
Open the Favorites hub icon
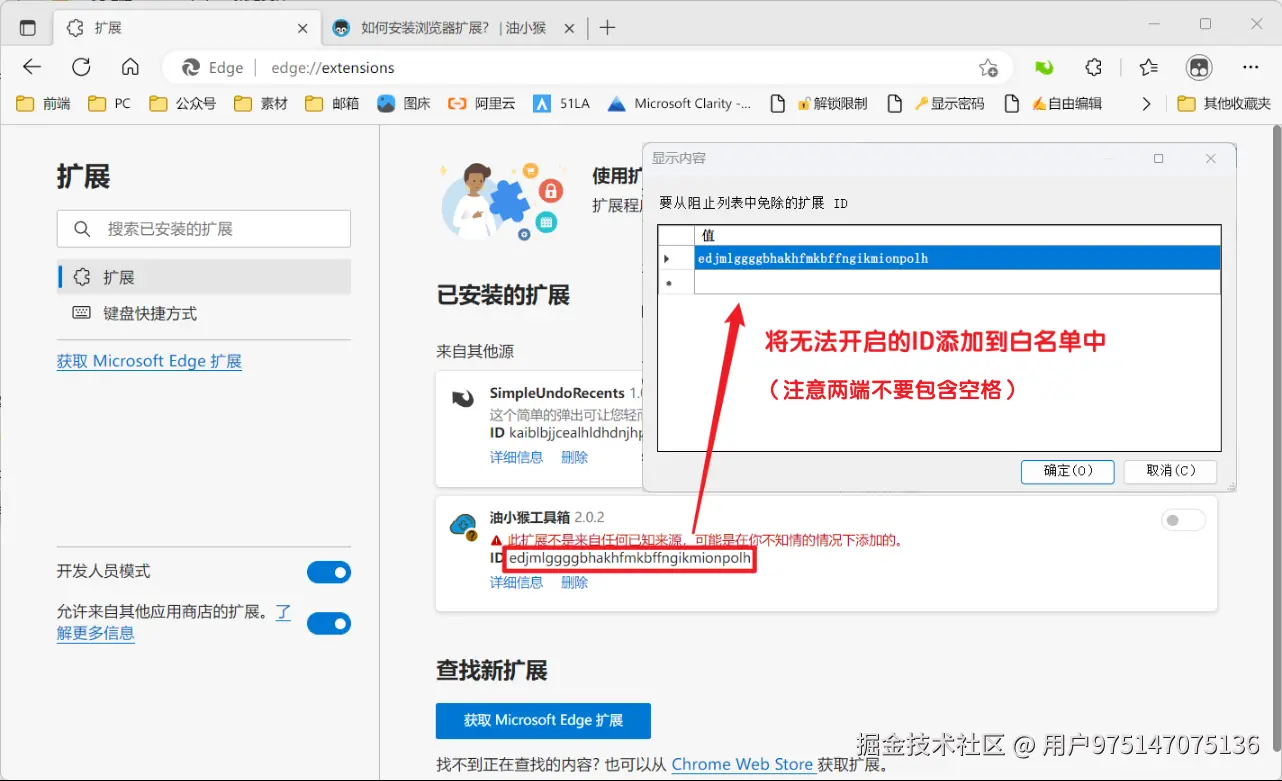point(1149,68)
